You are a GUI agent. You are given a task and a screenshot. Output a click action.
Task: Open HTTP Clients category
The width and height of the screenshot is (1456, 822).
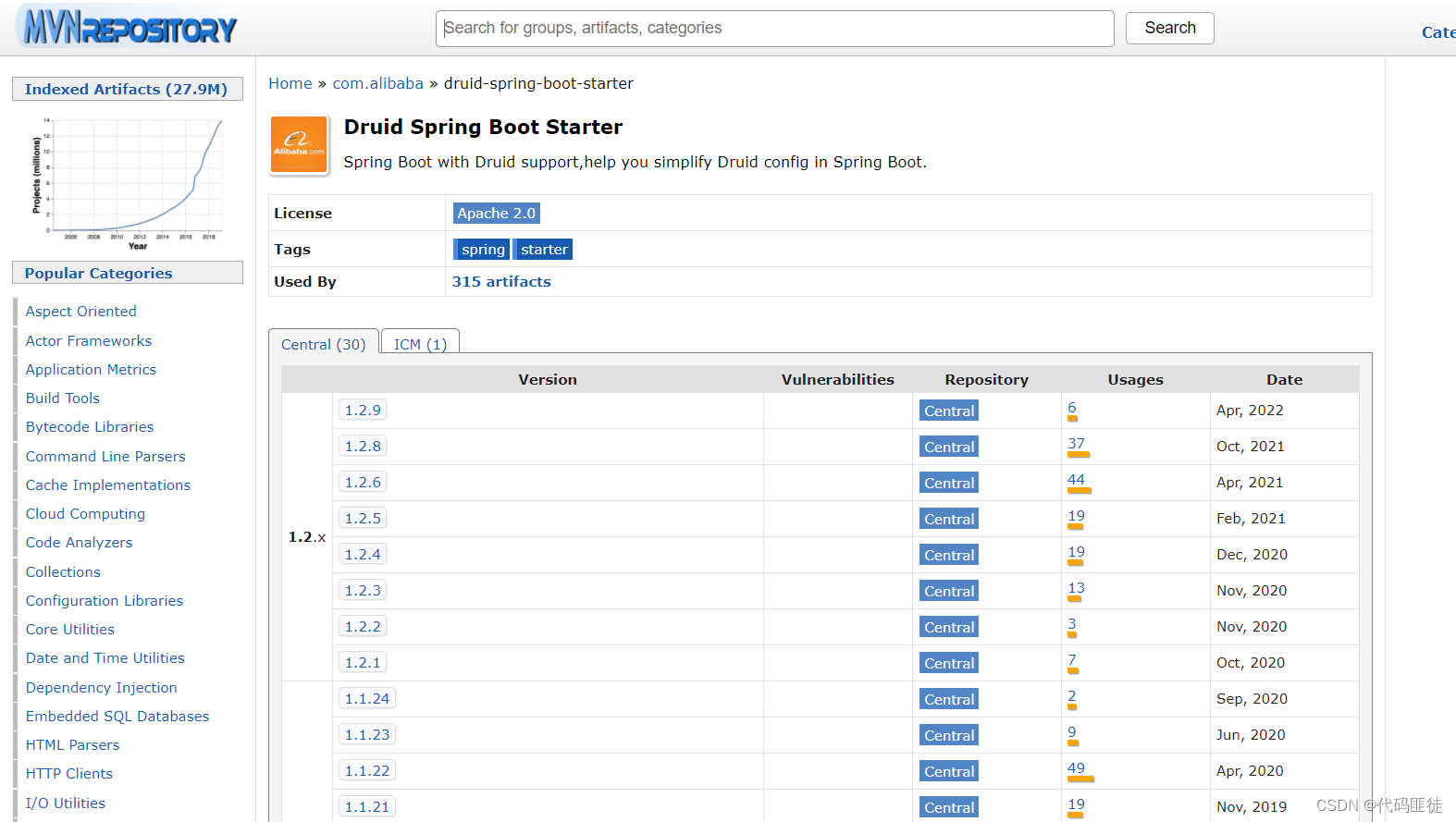click(69, 774)
